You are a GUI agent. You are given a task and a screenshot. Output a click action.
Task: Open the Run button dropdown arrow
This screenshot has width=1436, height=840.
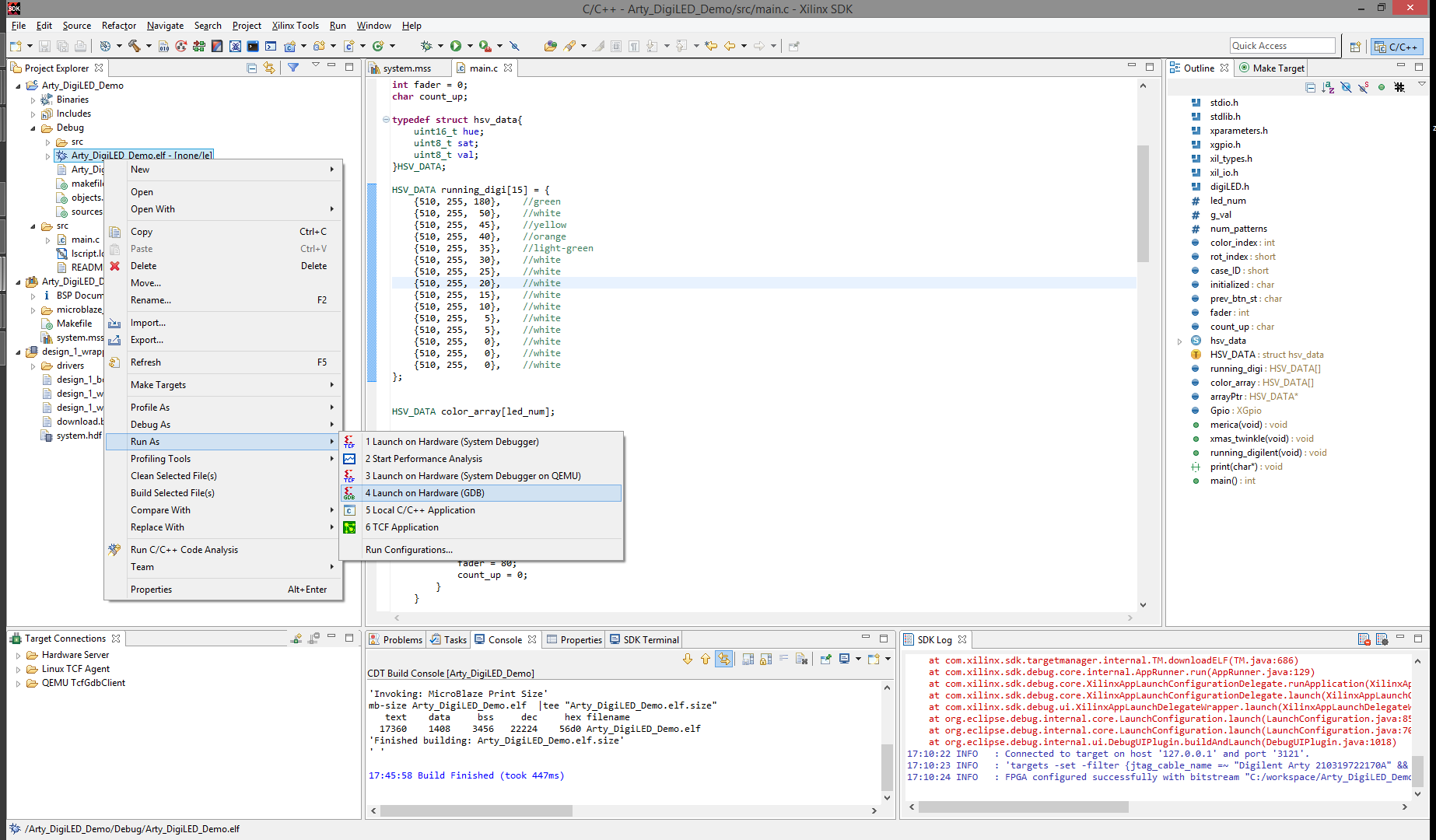point(470,46)
